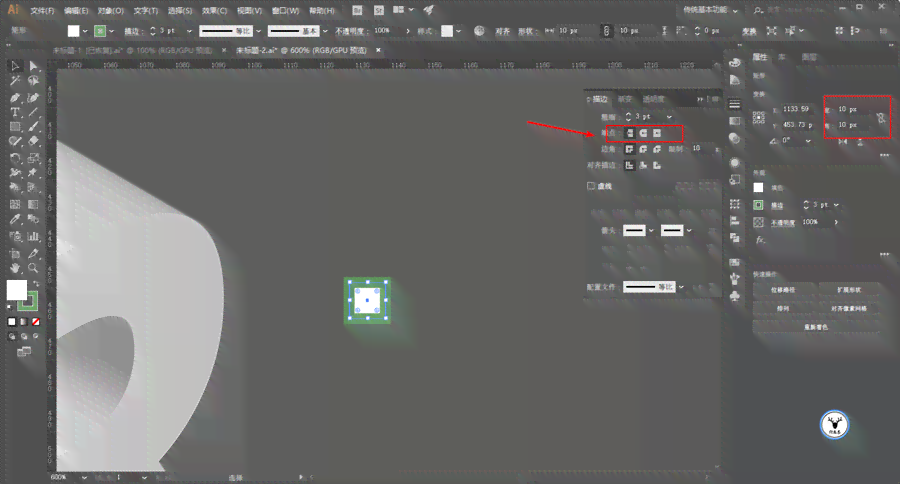The image size is (900, 484).
Task: Select the Selection tool (black arrow)
Action: 15,65
